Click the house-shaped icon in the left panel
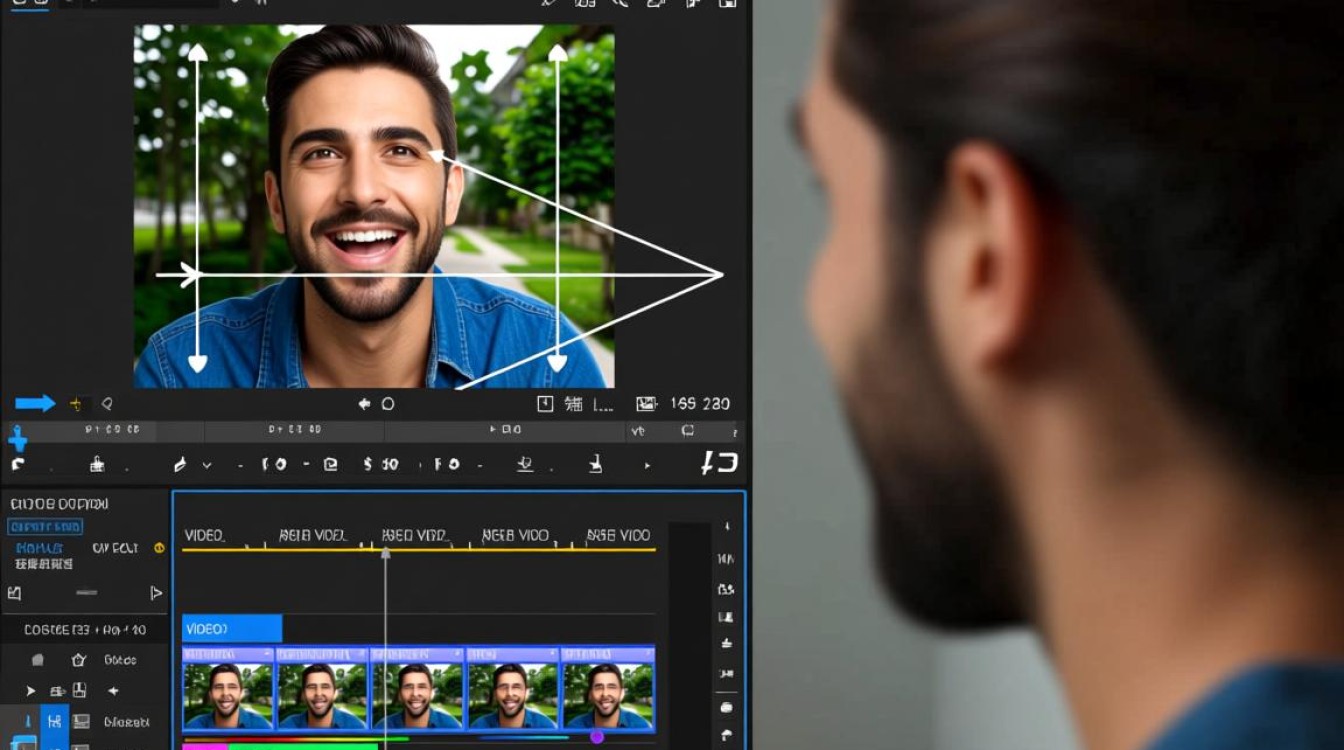1344x750 pixels. click(79, 660)
